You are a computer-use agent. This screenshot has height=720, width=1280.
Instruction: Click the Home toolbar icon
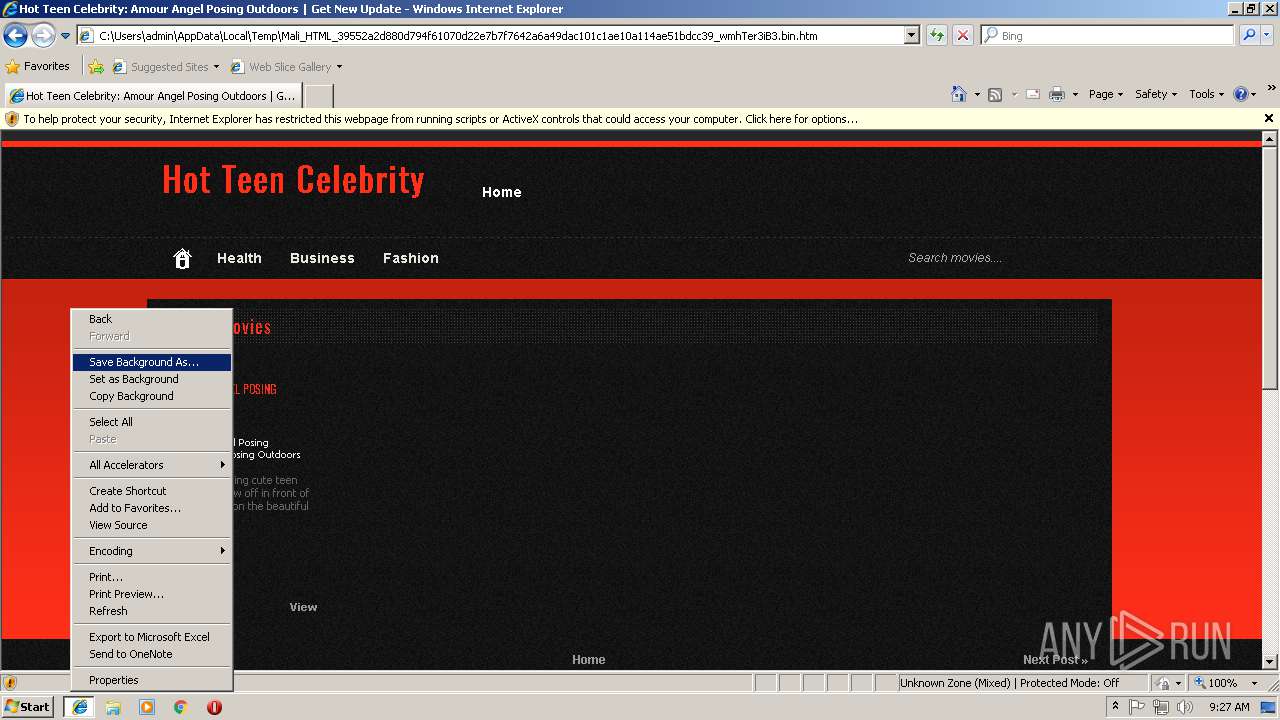point(958,94)
